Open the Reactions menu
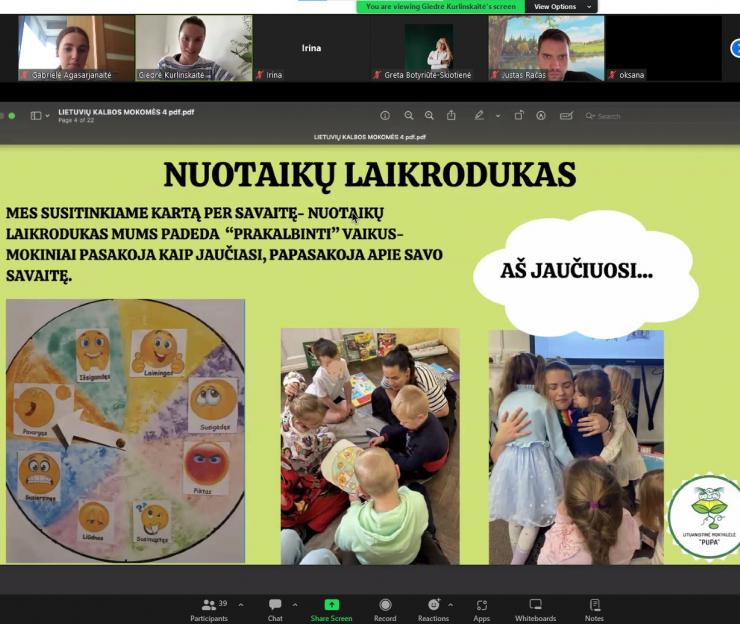This screenshot has width=740, height=624. [x=433, y=610]
